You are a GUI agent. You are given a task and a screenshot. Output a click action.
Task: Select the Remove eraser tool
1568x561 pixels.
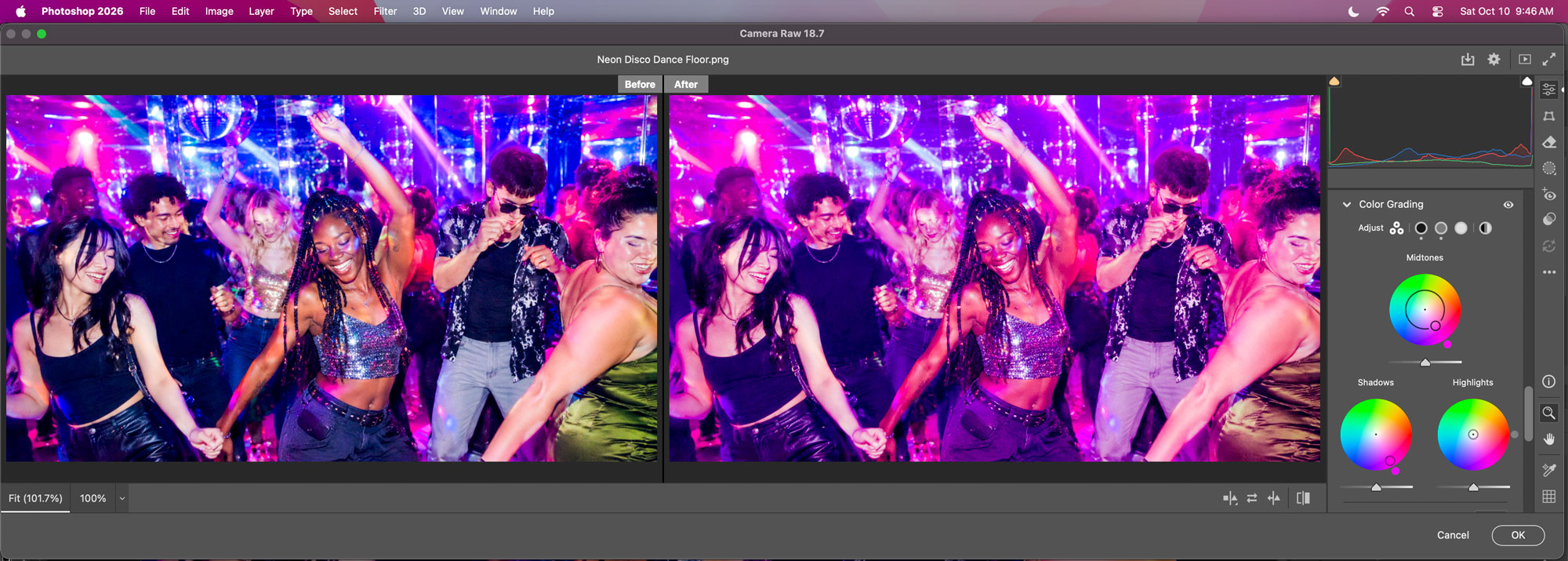tap(1549, 142)
